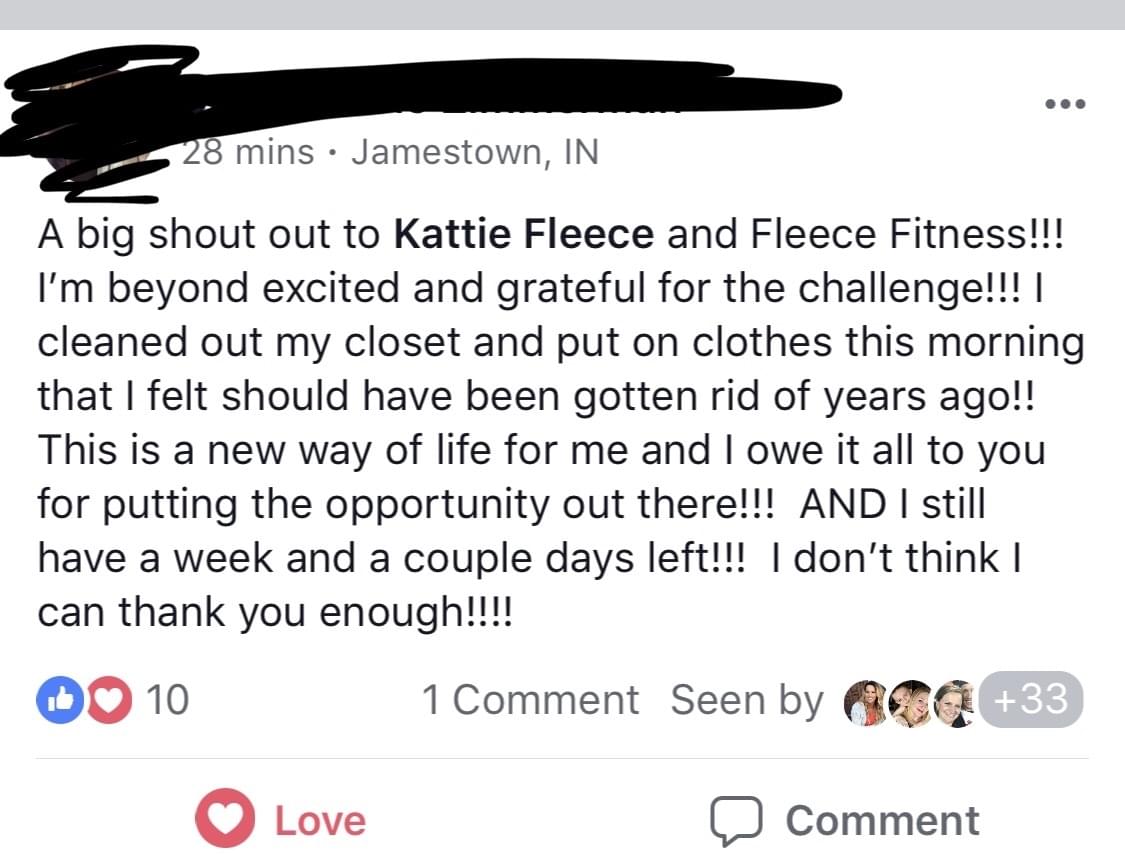Open the third Seen by profile picture

pyautogui.click(x=955, y=703)
